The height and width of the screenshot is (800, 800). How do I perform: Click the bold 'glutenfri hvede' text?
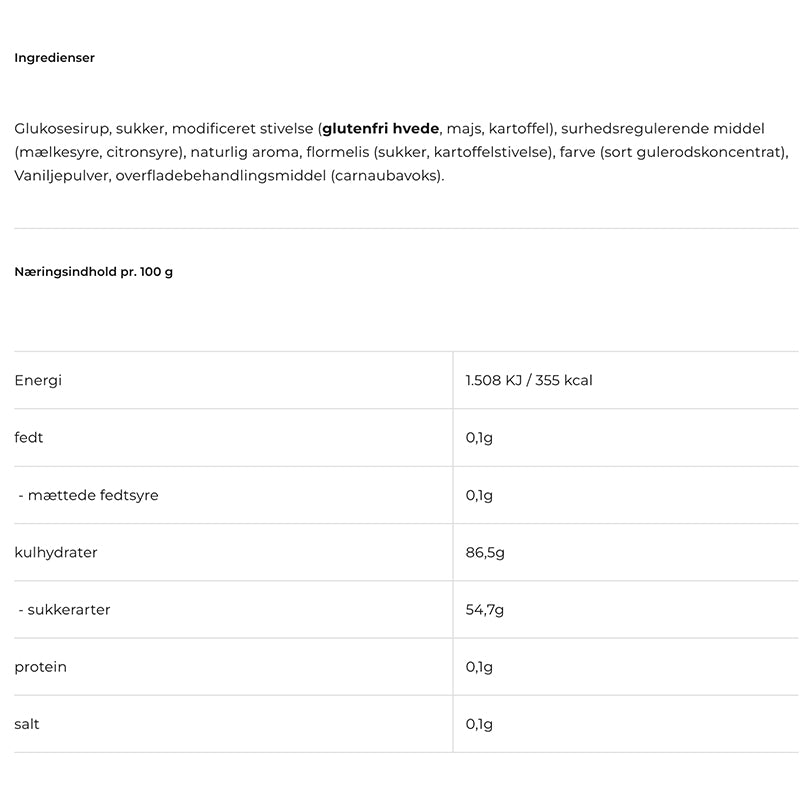point(381,129)
